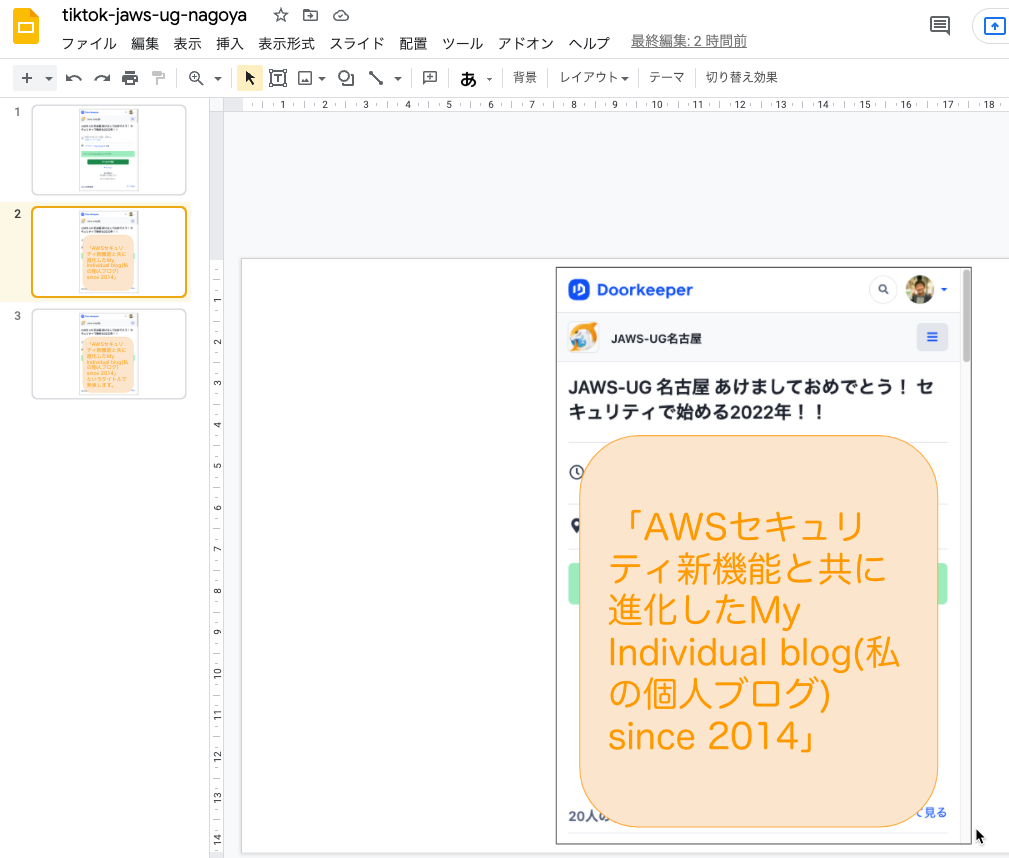The height and width of the screenshot is (858, 1009).
Task: Click the 背景 background button
Action: [524, 78]
